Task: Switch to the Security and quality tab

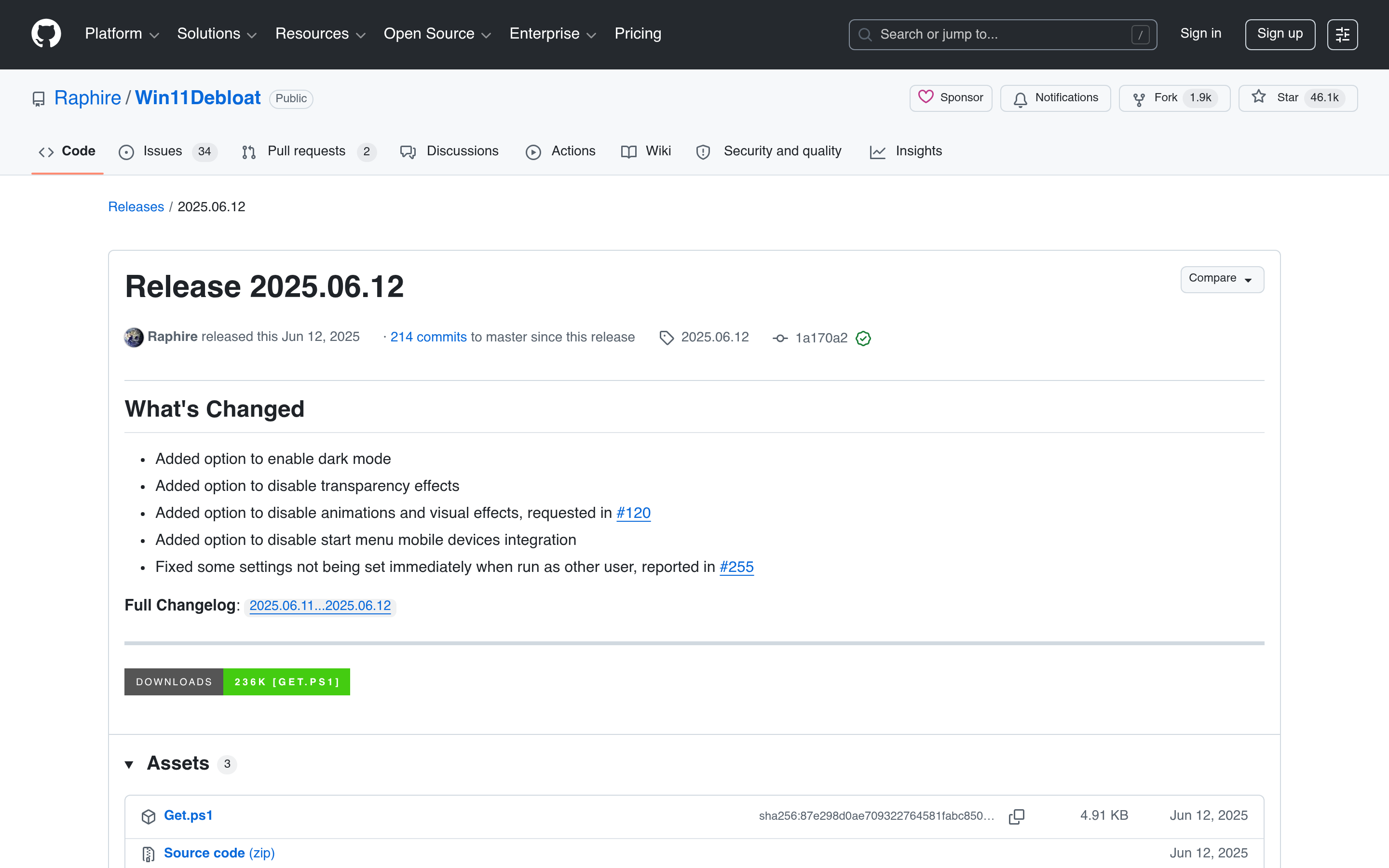Action: pyautogui.click(x=769, y=151)
